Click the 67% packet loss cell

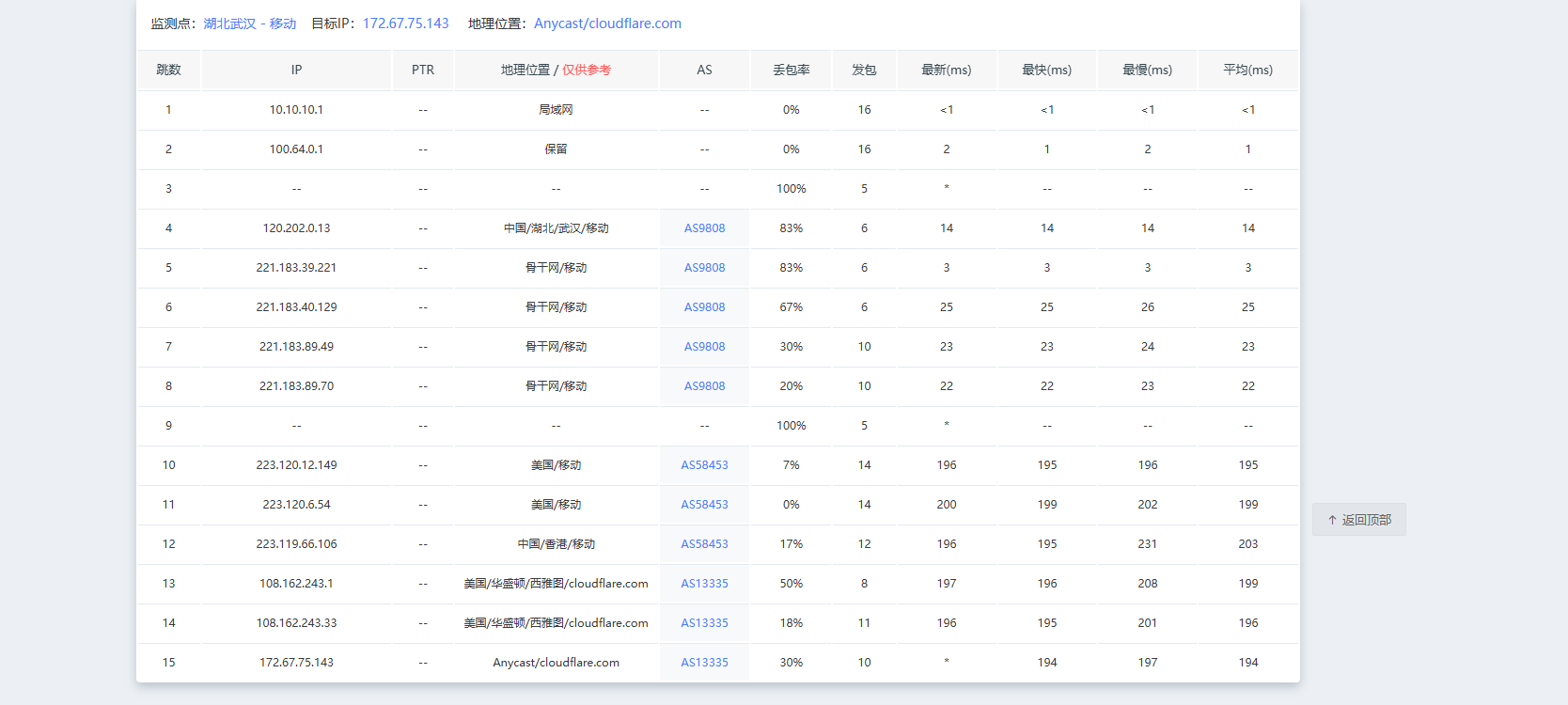coord(792,307)
